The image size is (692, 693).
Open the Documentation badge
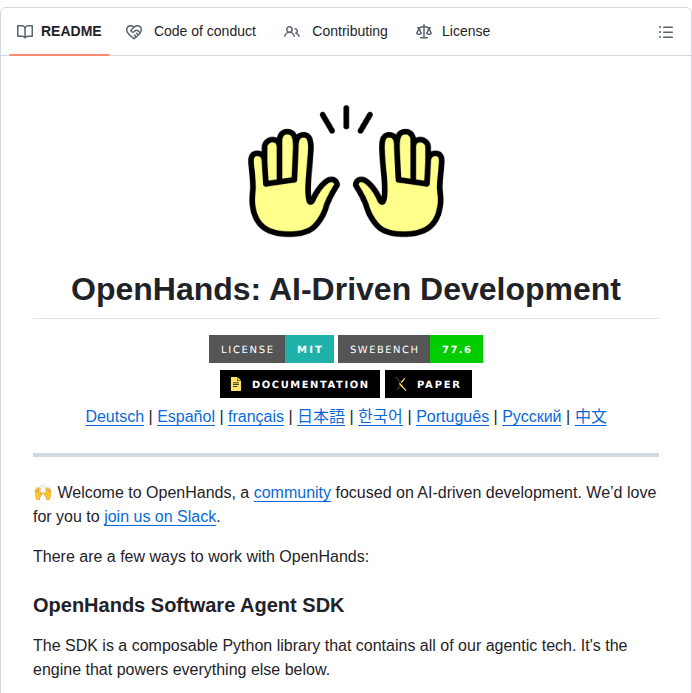300,384
